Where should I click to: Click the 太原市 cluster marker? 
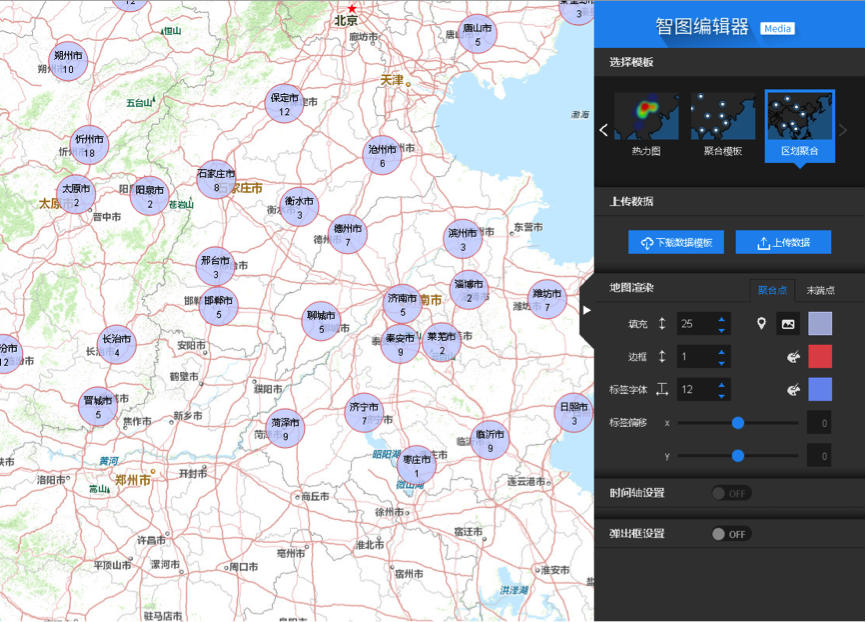coord(76,194)
